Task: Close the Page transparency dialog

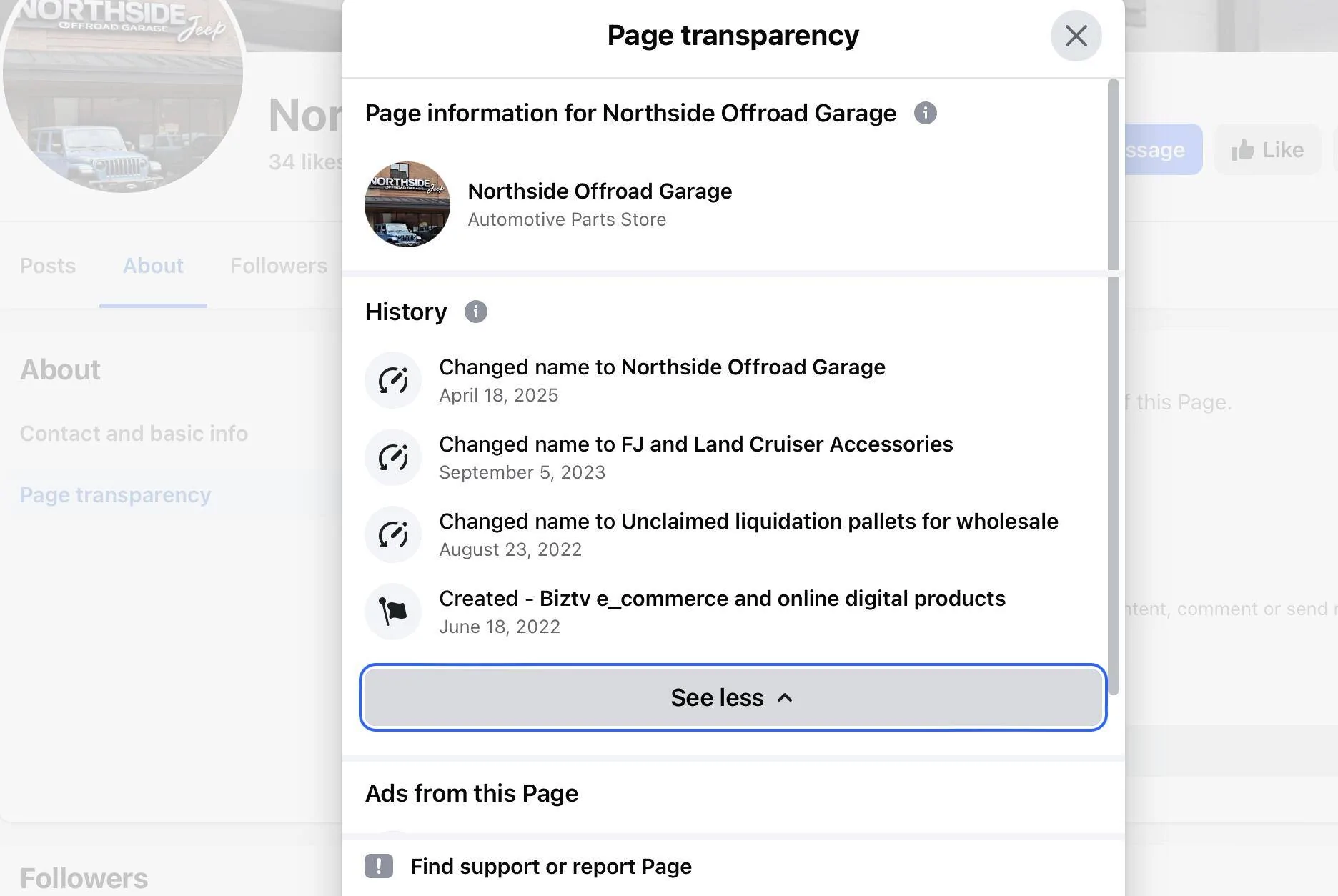Action: 1076,36
